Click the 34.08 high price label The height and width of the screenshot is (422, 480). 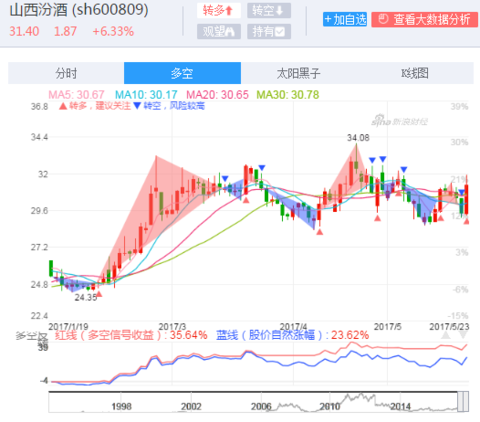point(358,138)
